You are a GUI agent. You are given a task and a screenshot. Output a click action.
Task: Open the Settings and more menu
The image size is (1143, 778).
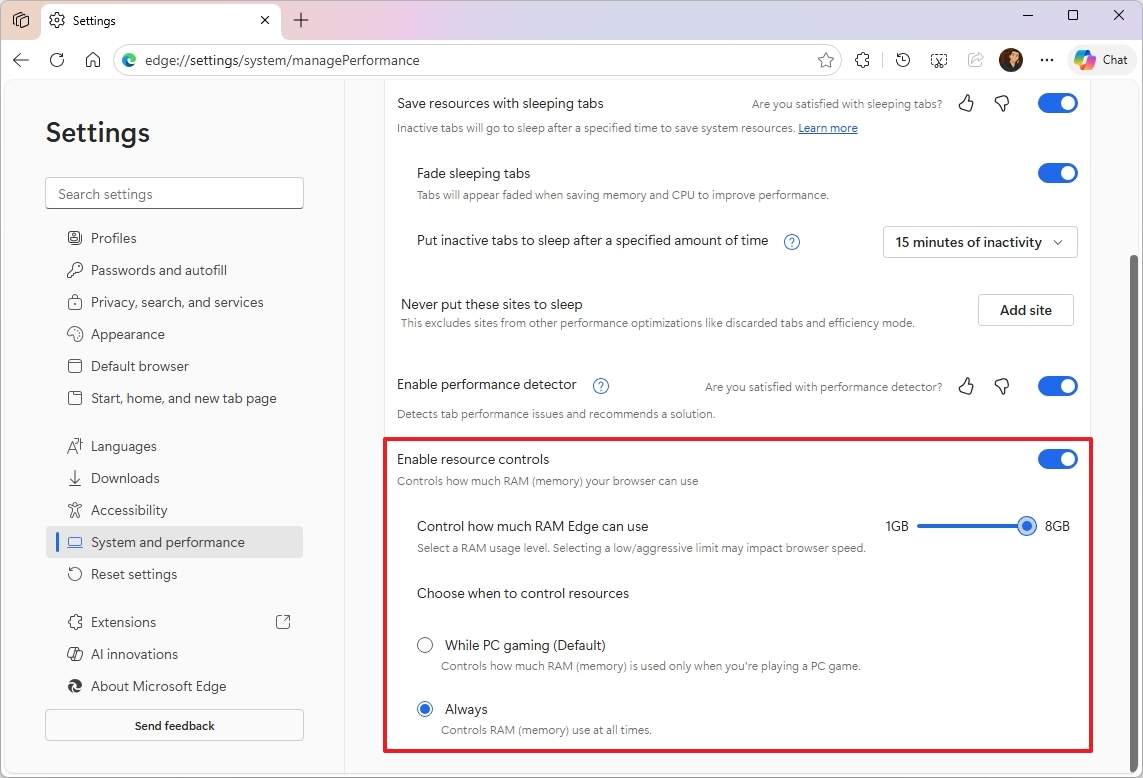[1046, 60]
